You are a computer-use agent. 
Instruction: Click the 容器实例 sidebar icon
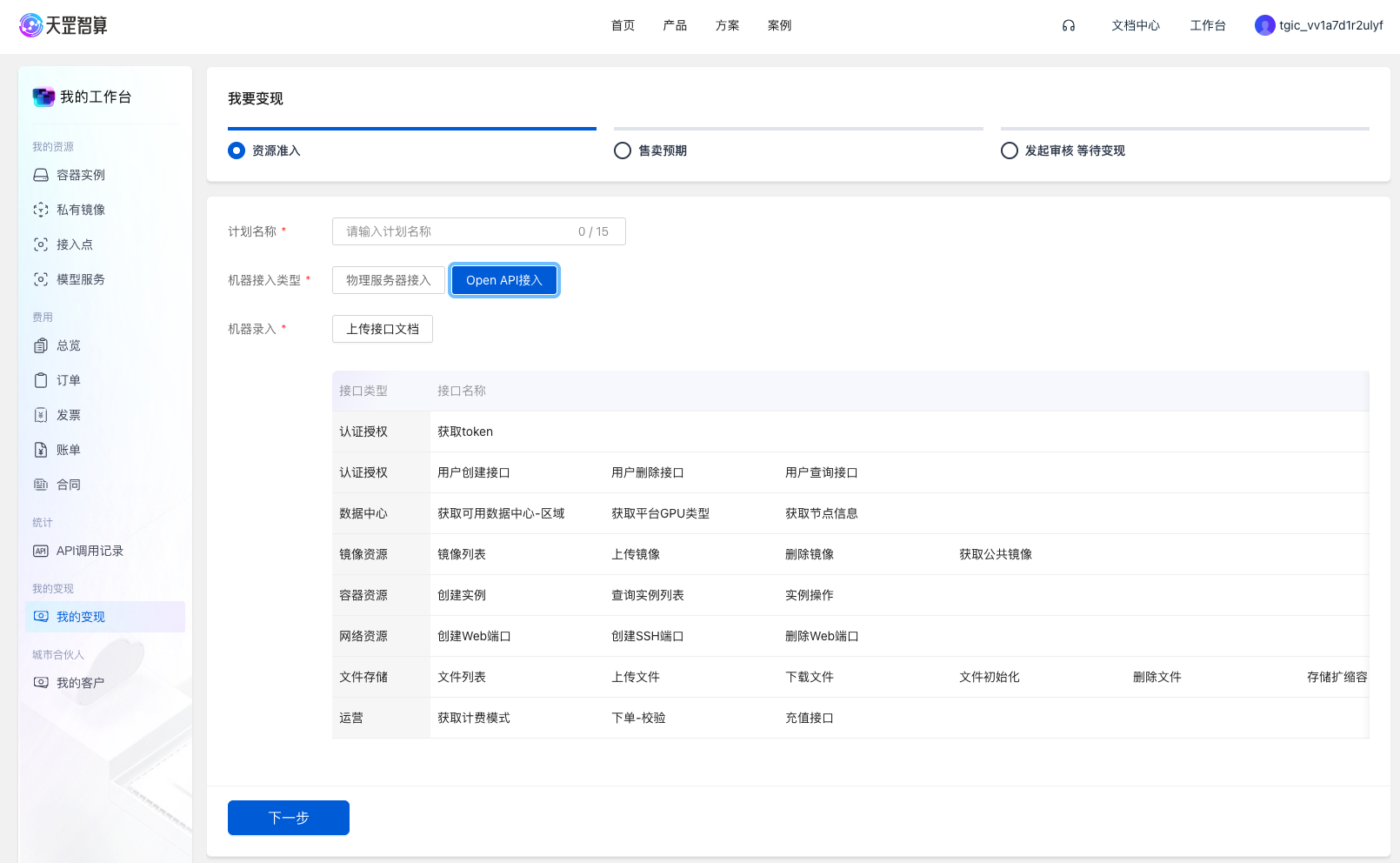click(x=41, y=175)
